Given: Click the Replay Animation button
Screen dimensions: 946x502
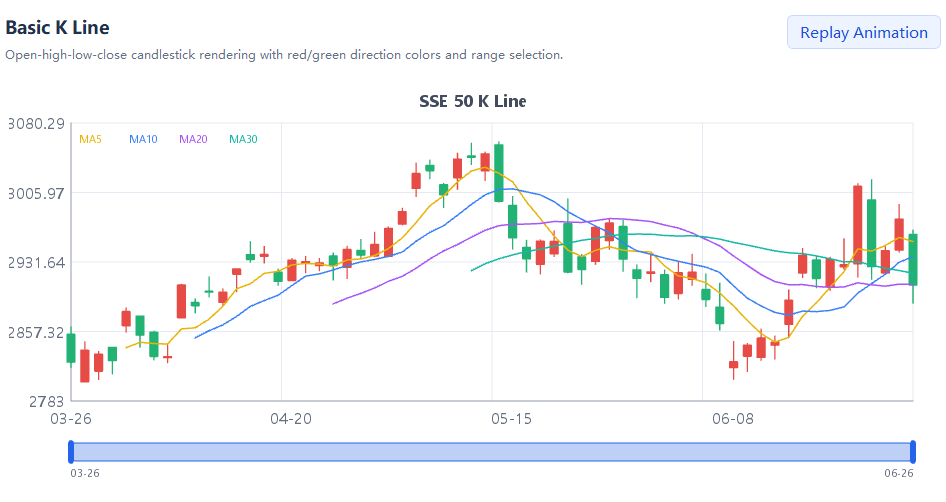Looking at the screenshot, I should pyautogui.click(x=863, y=33).
